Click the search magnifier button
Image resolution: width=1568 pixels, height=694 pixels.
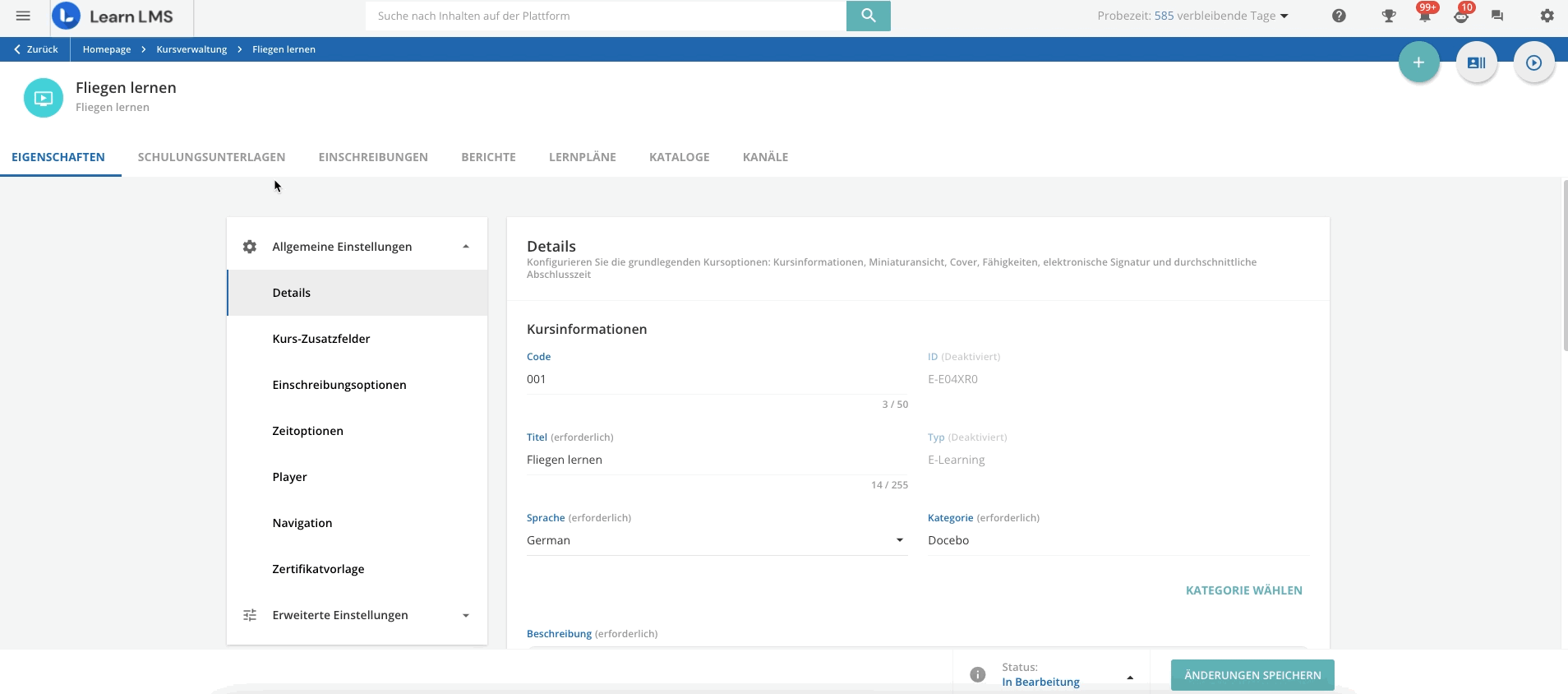pyautogui.click(x=869, y=16)
